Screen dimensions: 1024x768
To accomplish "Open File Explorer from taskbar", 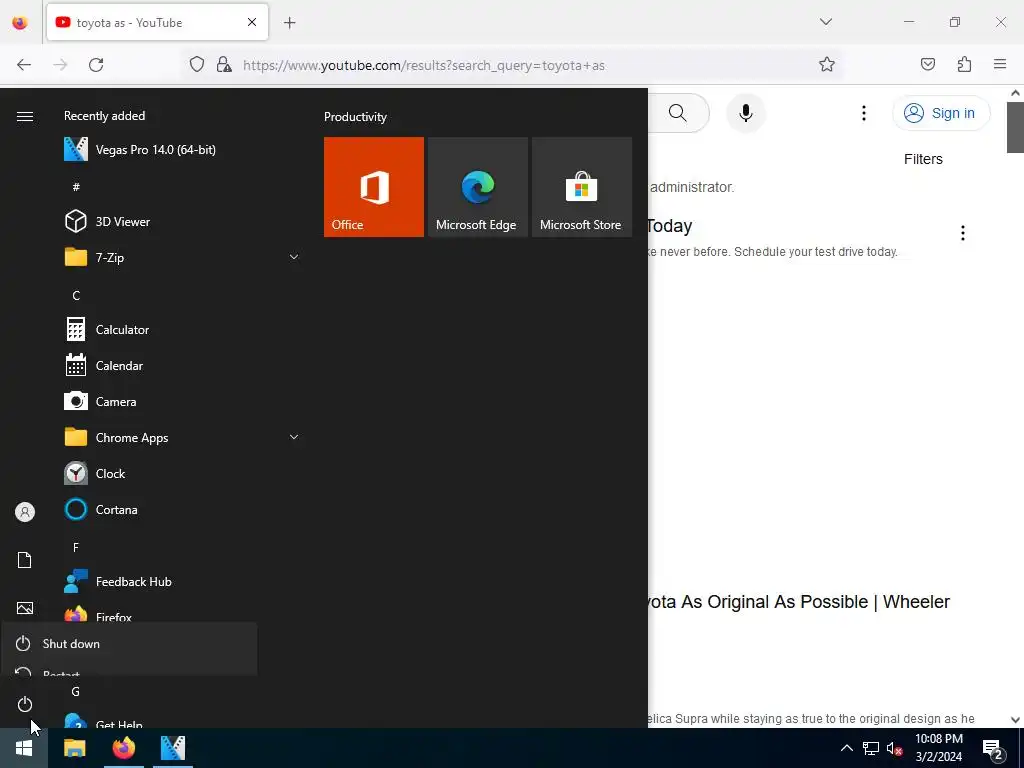I will [74, 748].
